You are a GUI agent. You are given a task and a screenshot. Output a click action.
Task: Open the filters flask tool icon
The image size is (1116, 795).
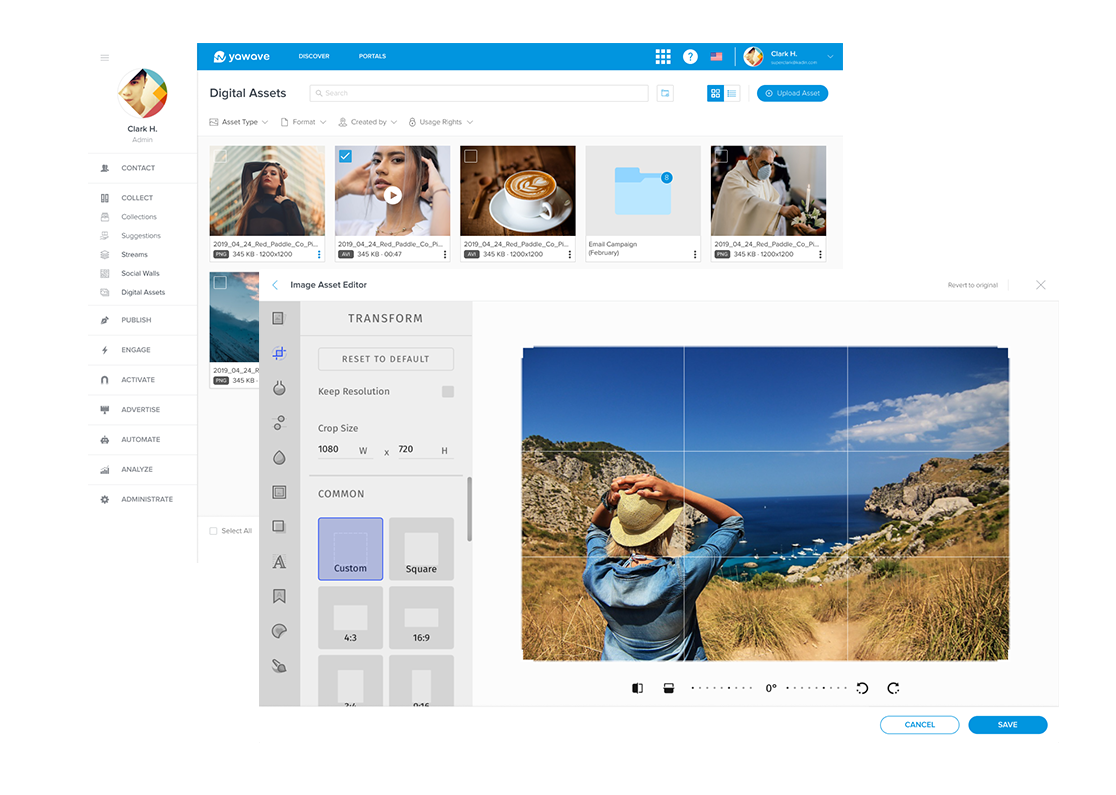279,388
